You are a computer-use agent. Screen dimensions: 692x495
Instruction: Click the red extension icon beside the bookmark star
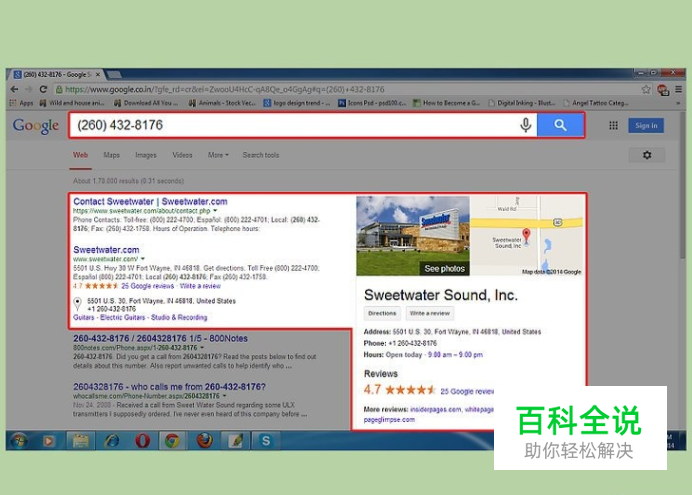click(x=663, y=90)
